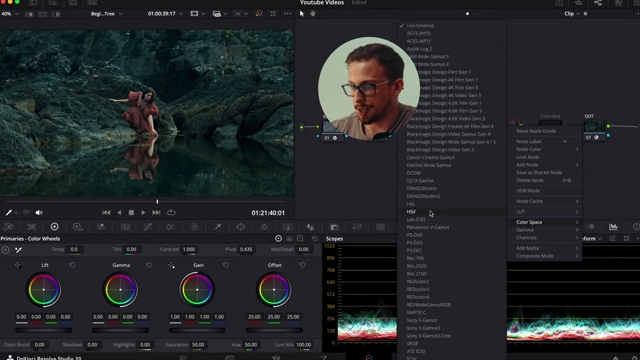The height and width of the screenshot is (360, 640).
Task: Open the Power Window palette
Action: tap(241, 227)
